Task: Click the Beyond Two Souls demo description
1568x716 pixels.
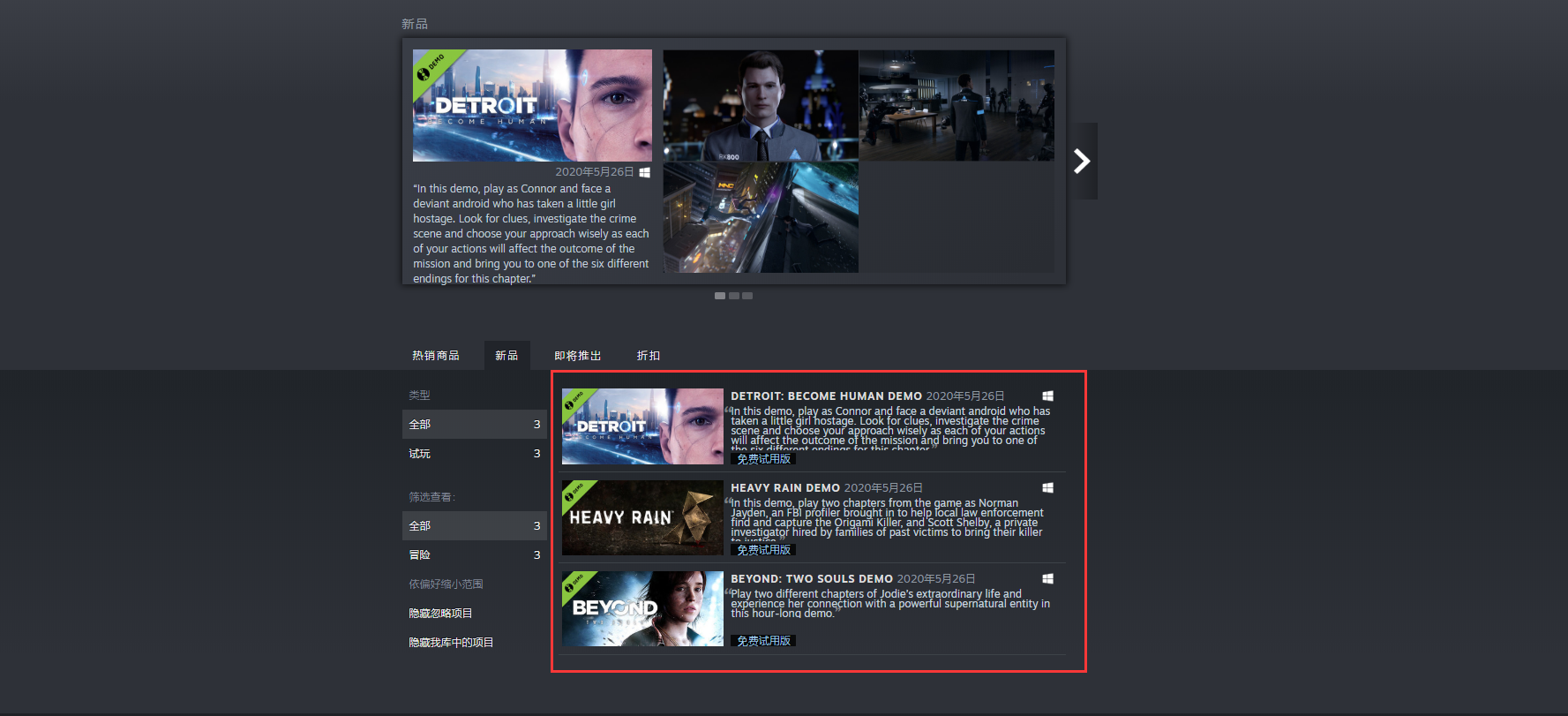Action: 889,604
